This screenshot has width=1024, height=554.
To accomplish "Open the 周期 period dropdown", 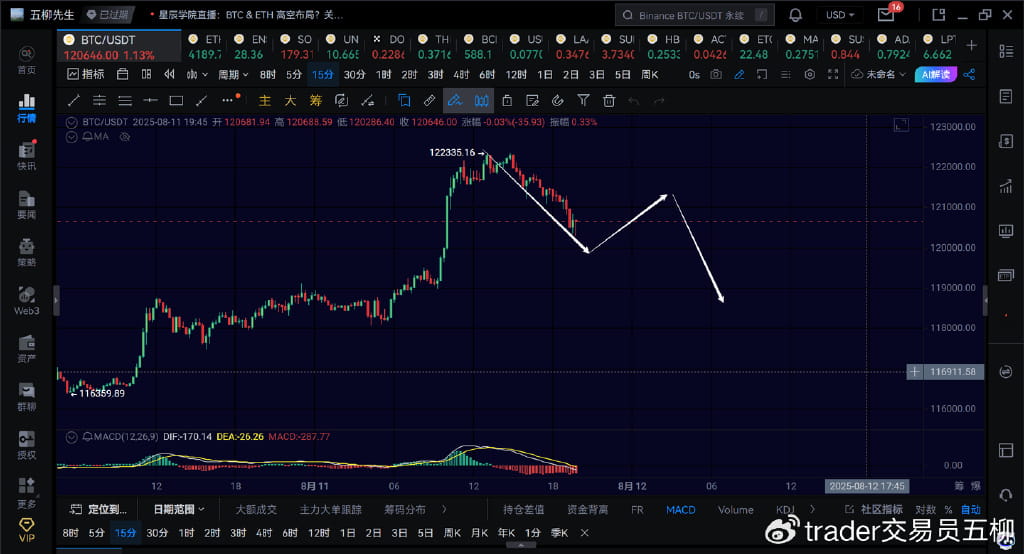I will (x=233, y=74).
